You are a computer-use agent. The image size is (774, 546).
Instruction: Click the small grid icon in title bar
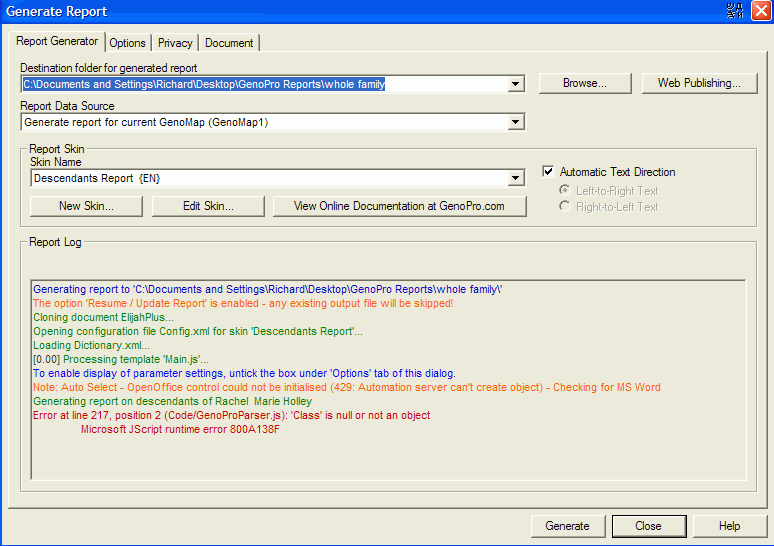point(735,11)
